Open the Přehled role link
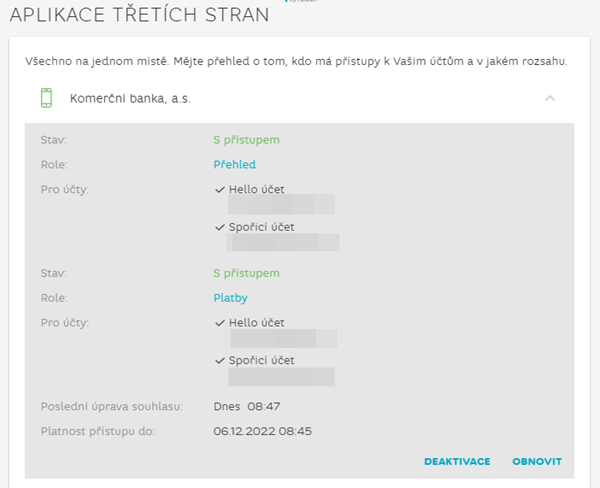Screen dimensions: 600x488 (235, 164)
